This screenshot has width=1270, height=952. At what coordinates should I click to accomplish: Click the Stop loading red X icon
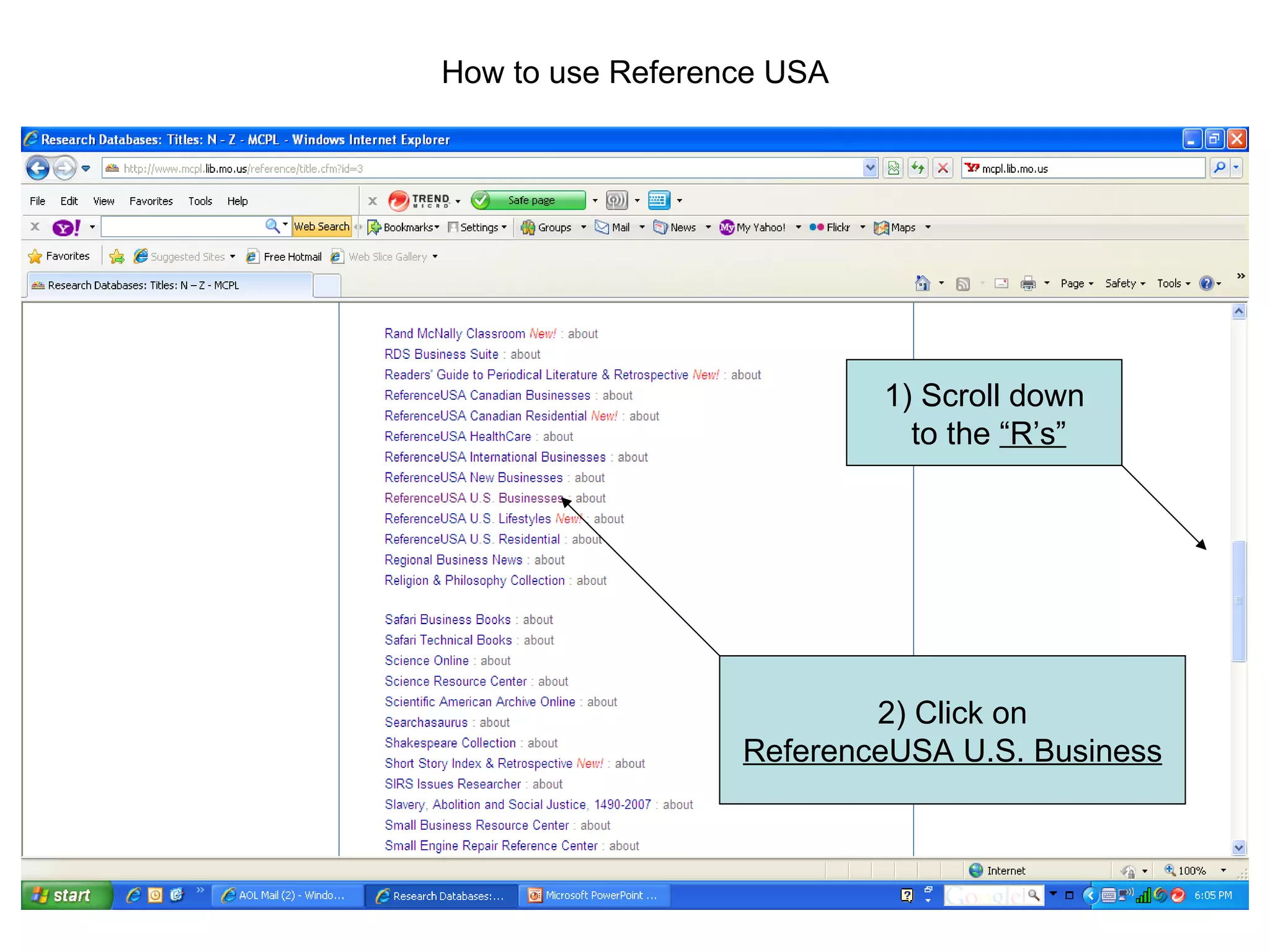(943, 168)
